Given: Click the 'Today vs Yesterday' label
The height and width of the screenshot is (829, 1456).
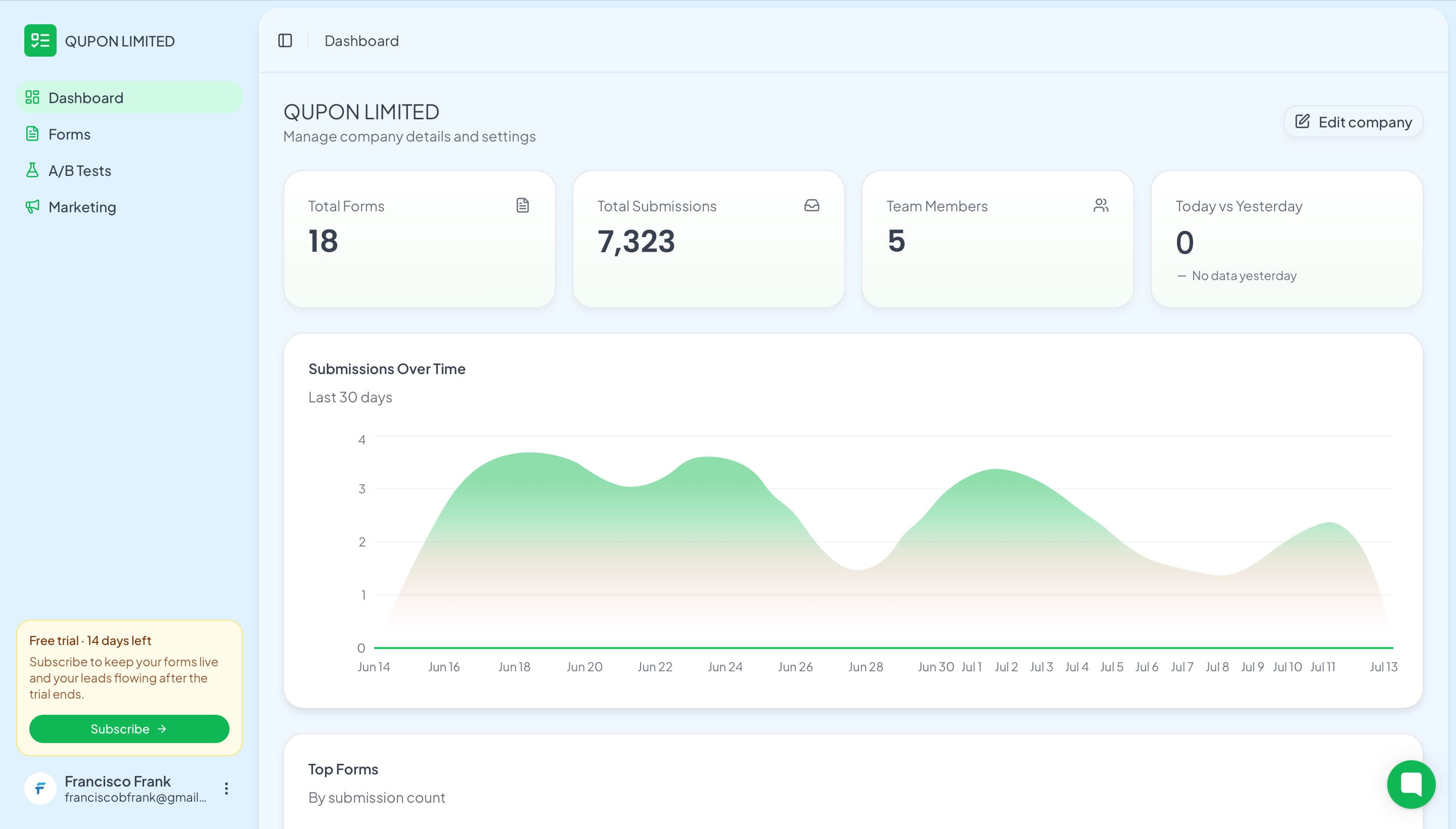Looking at the screenshot, I should [x=1239, y=206].
